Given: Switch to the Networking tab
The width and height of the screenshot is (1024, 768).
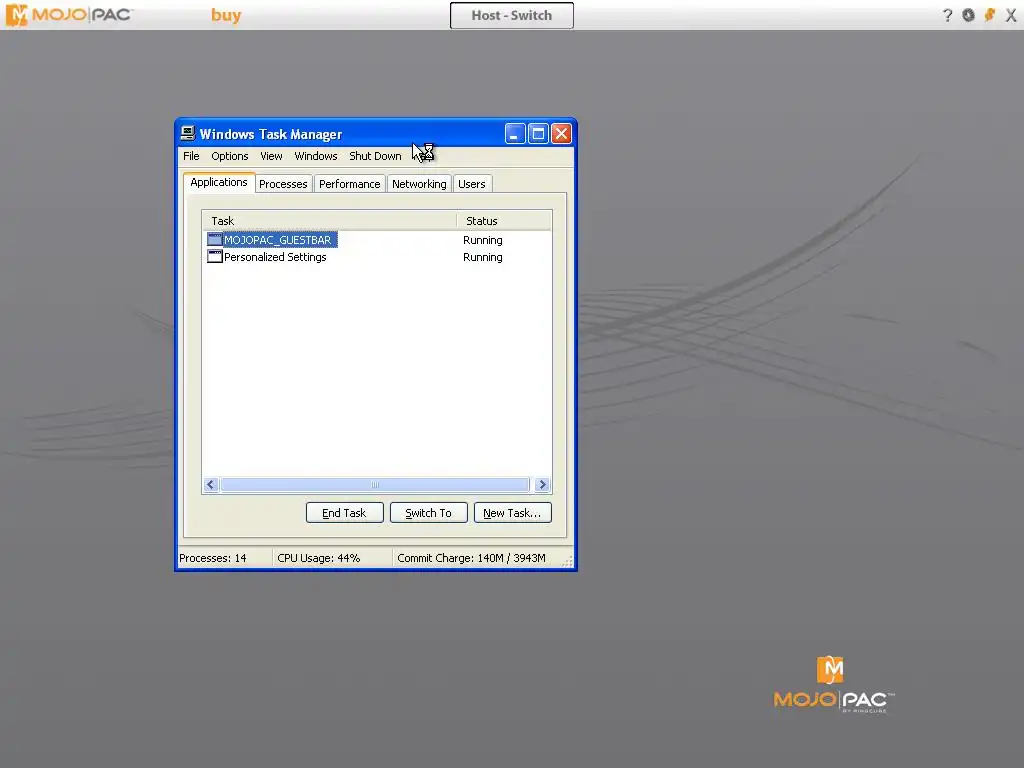Looking at the screenshot, I should click(x=419, y=184).
